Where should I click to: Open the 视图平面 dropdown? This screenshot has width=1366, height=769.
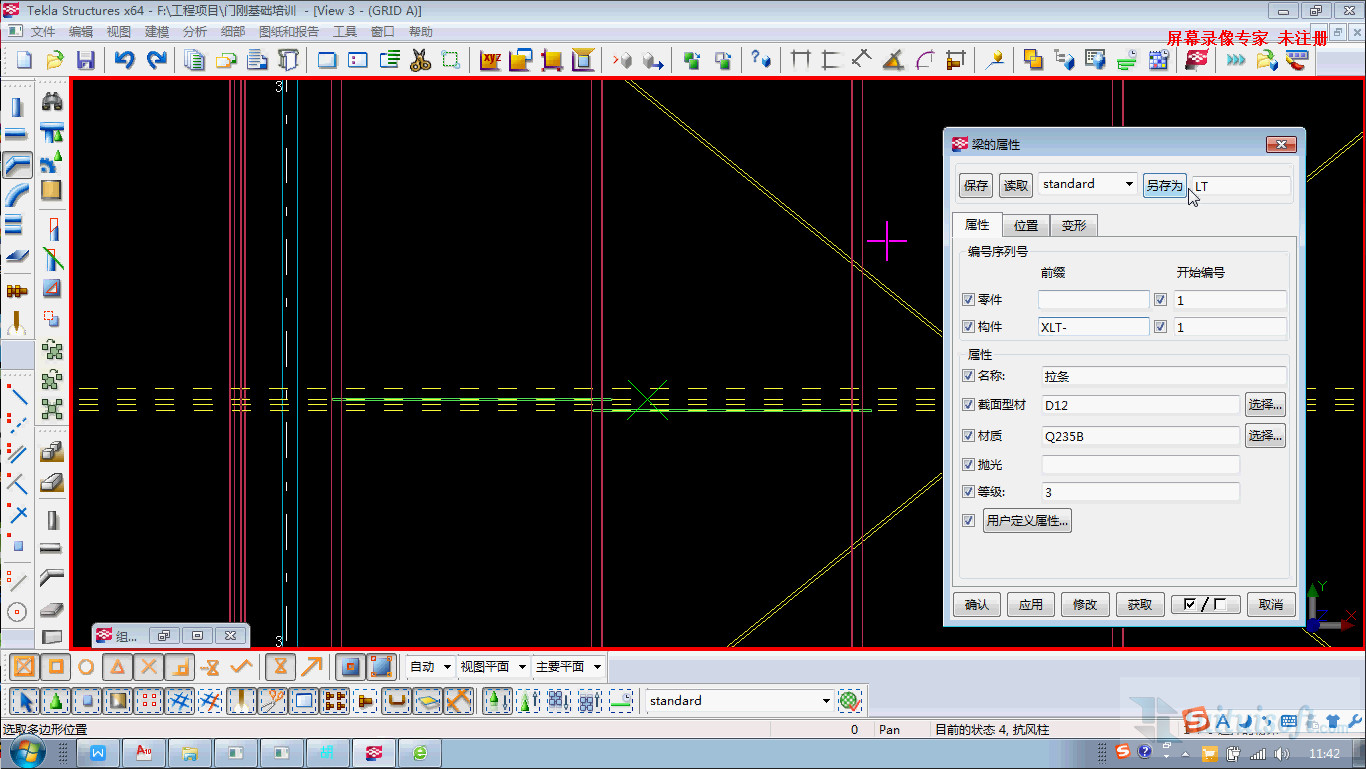(x=520, y=667)
